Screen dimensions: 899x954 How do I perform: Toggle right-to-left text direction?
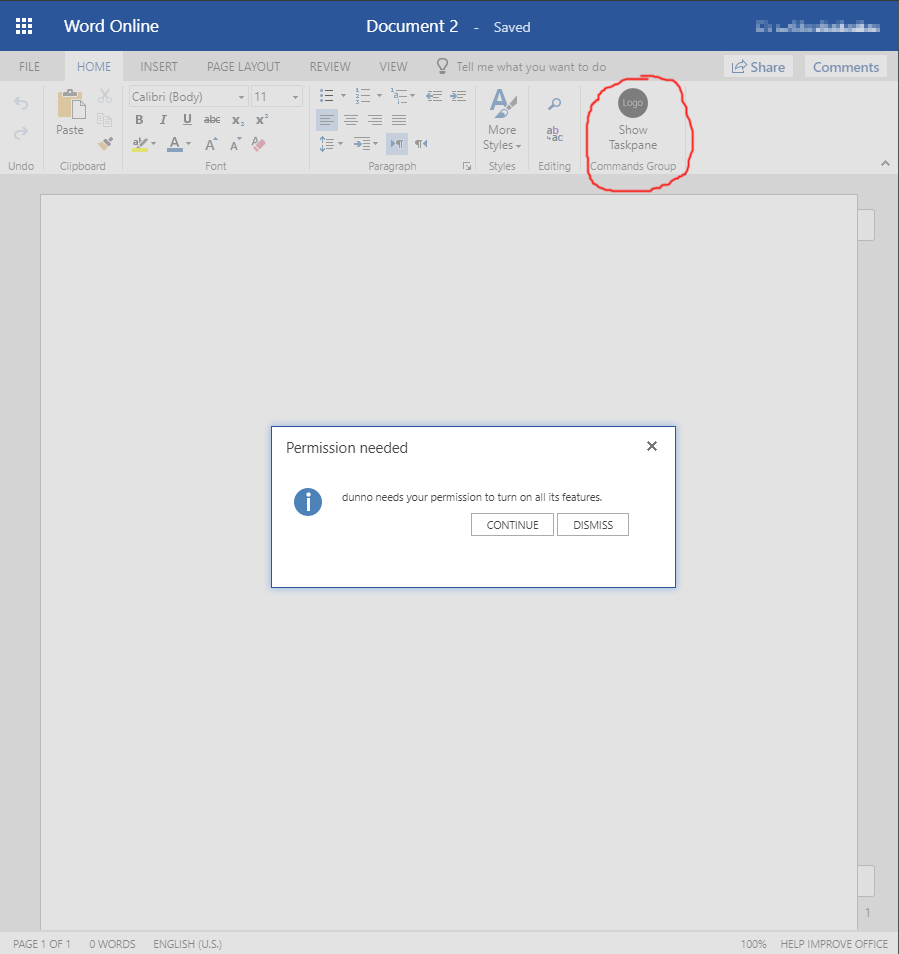pyautogui.click(x=421, y=144)
